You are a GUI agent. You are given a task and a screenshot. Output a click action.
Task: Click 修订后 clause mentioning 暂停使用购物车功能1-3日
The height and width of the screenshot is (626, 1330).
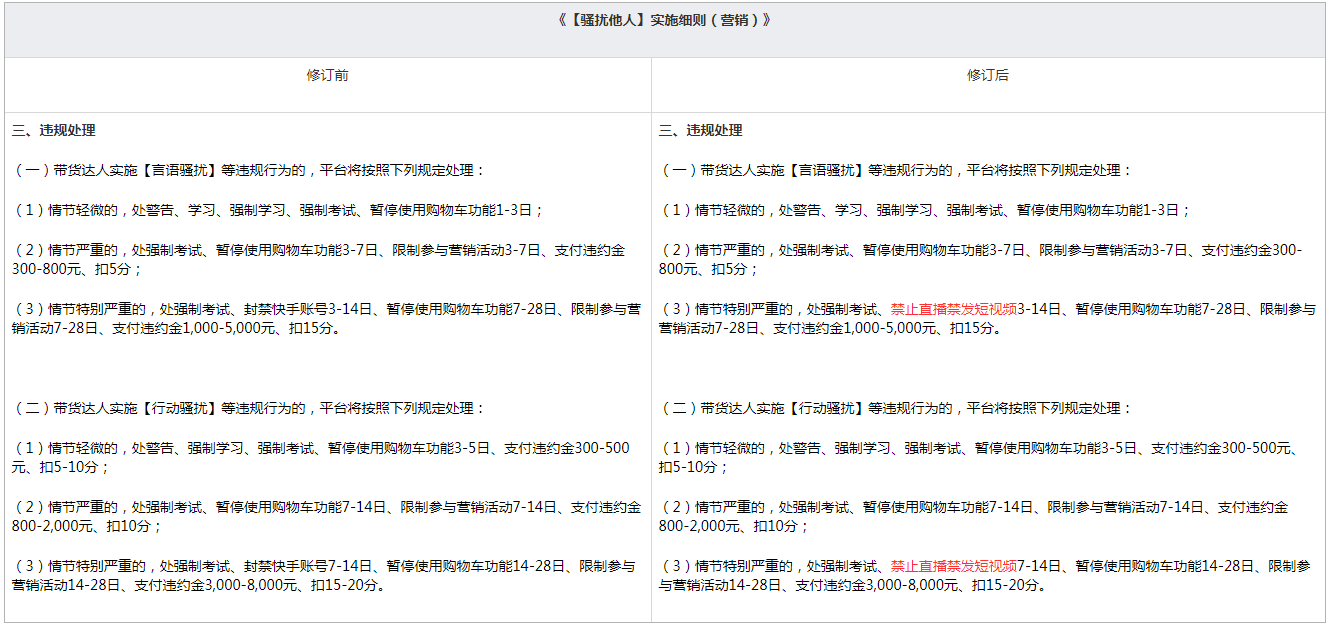[x=926, y=211]
